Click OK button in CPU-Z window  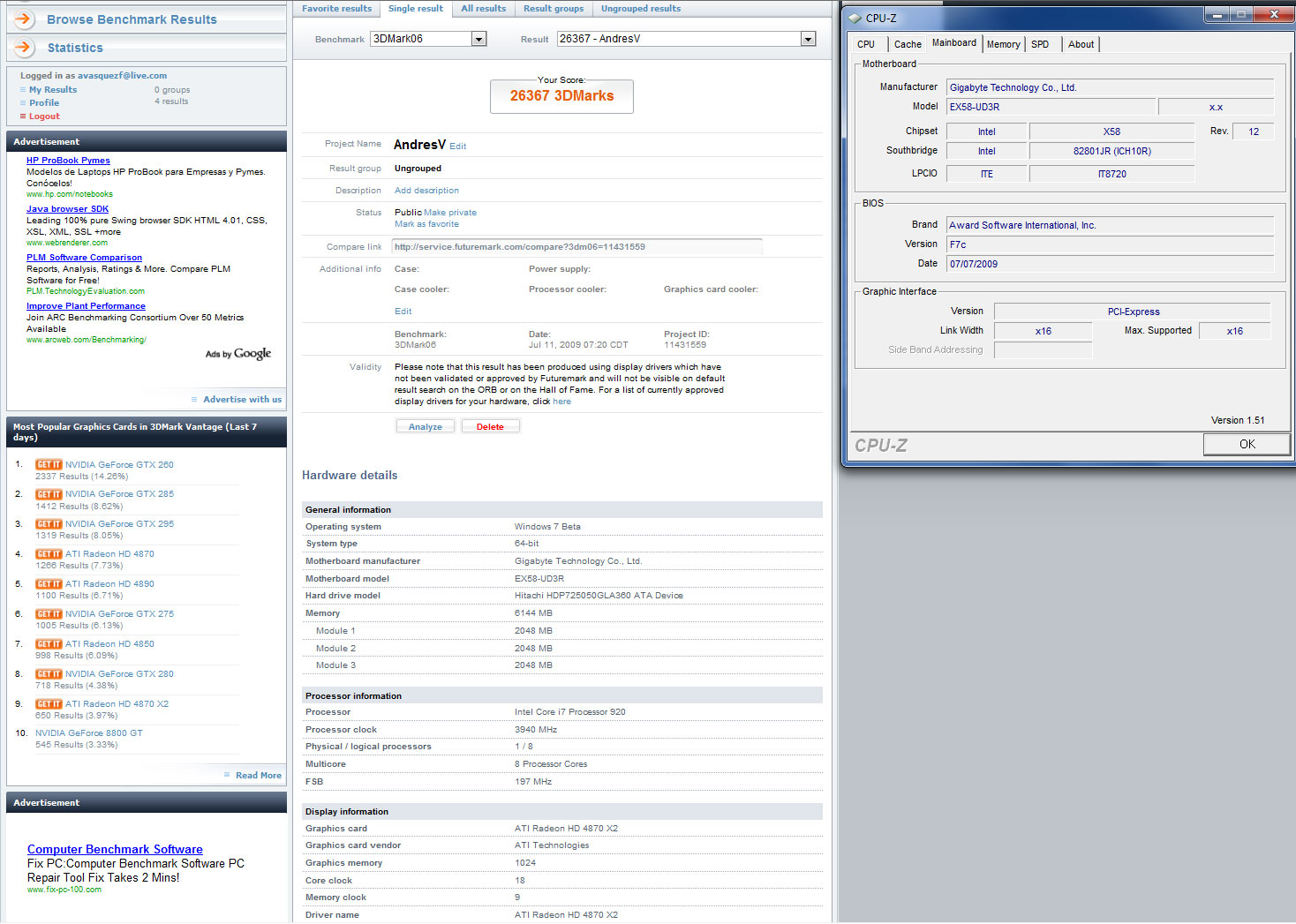point(1247,444)
